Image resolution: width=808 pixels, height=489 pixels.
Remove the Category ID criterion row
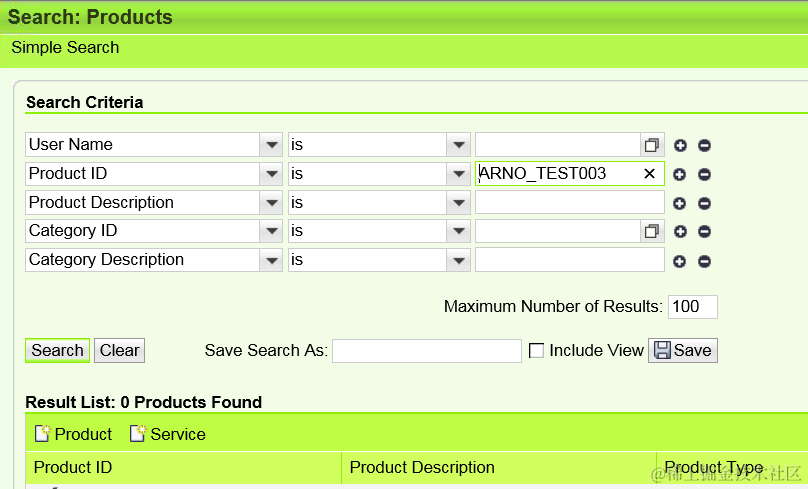click(x=704, y=231)
